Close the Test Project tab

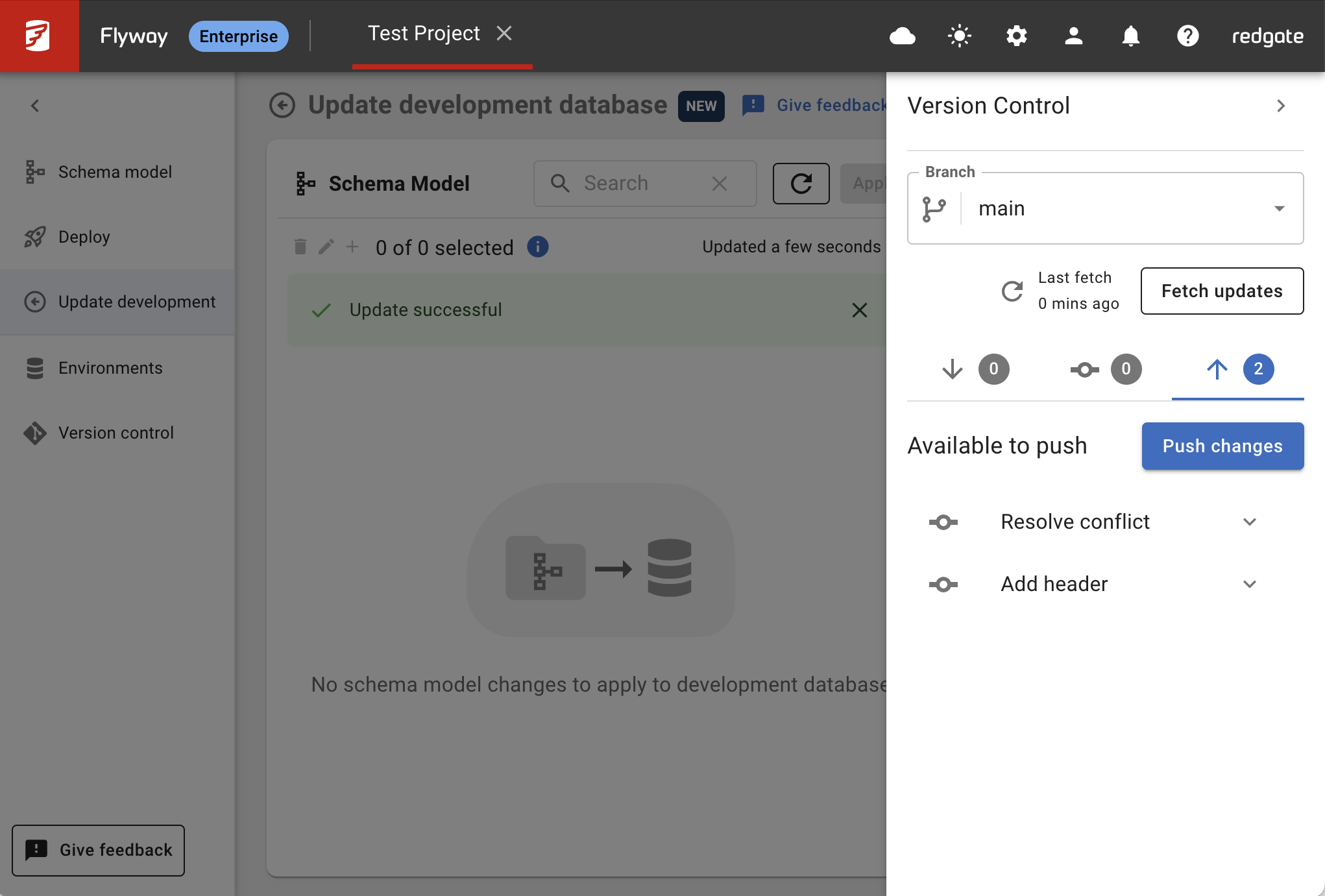tap(504, 33)
